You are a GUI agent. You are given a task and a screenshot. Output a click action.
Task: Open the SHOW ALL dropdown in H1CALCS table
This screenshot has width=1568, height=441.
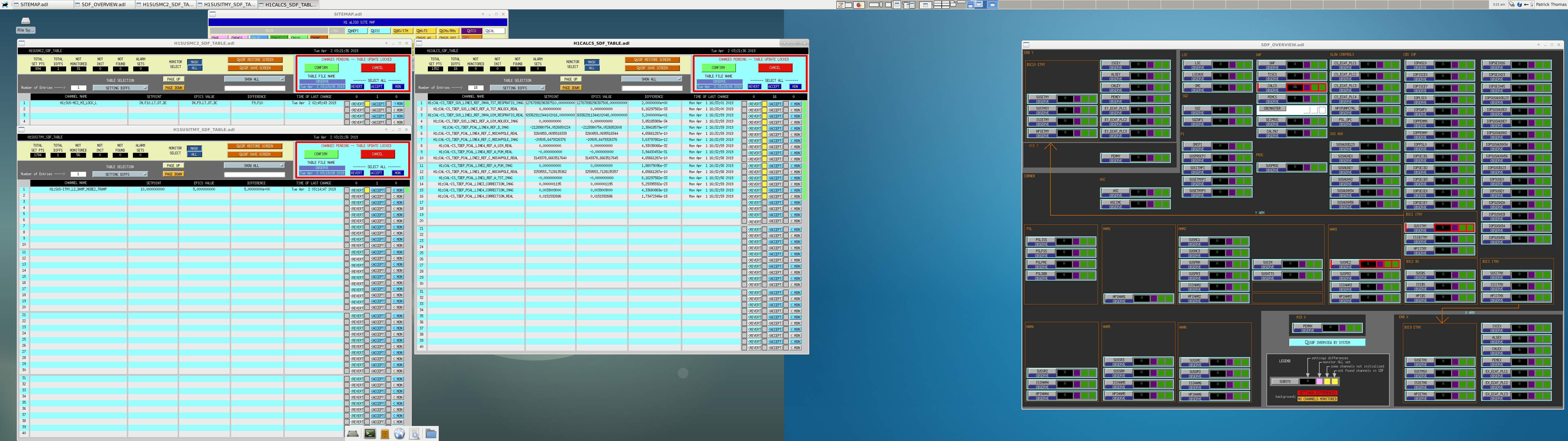coord(651,79)
